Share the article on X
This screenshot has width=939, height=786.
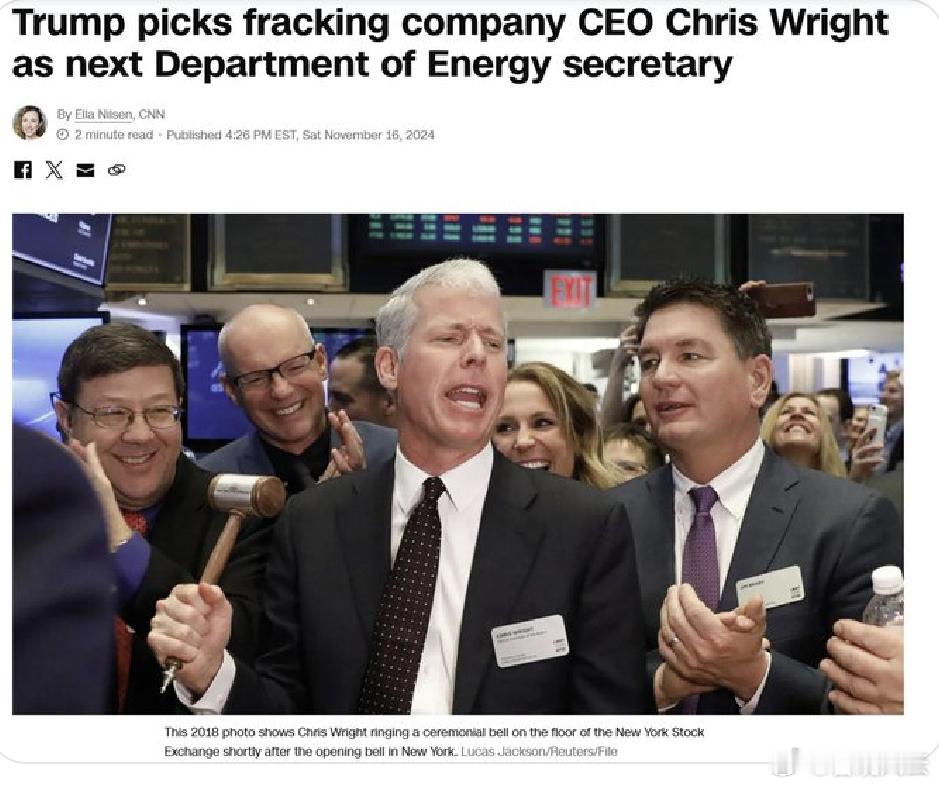tap(54, 170)
